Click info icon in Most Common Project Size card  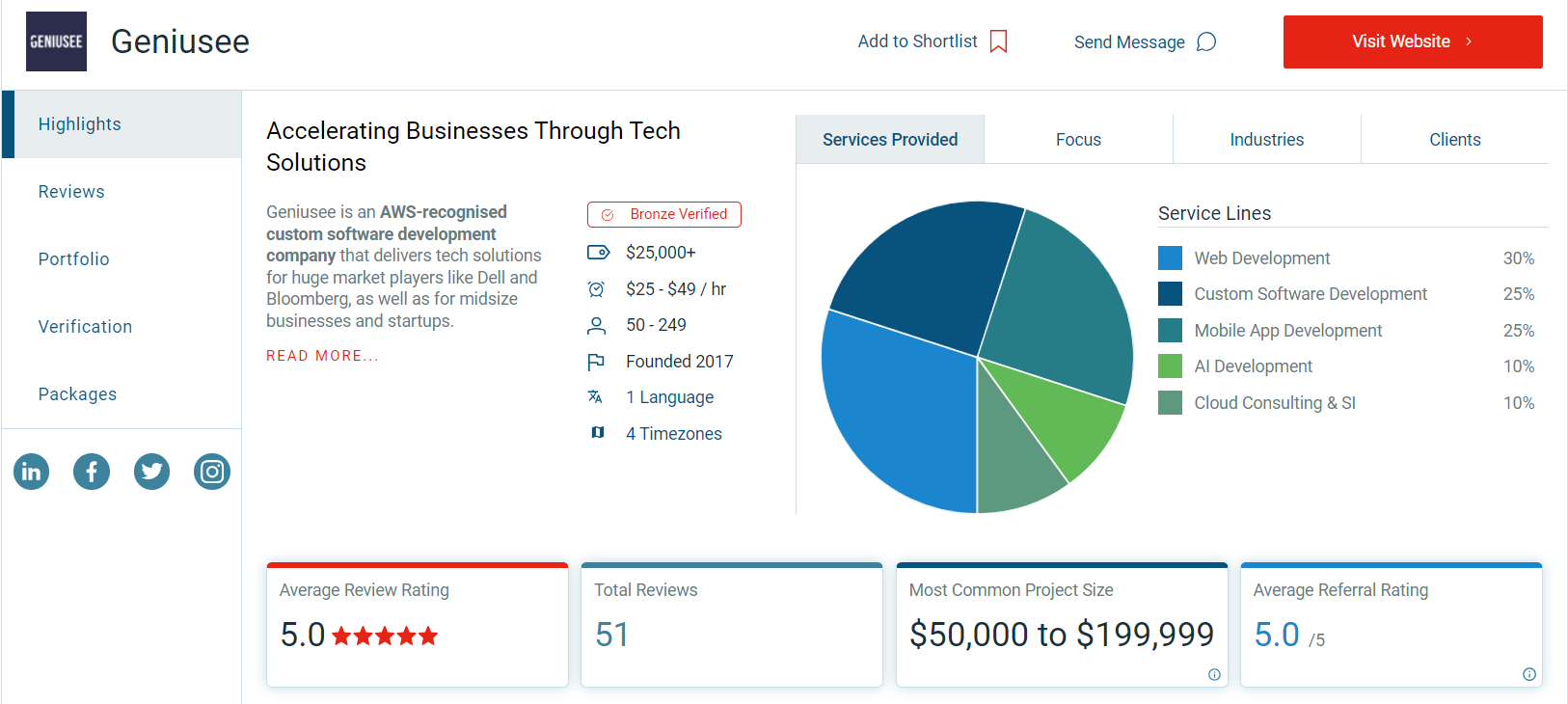coord(1214,675)
